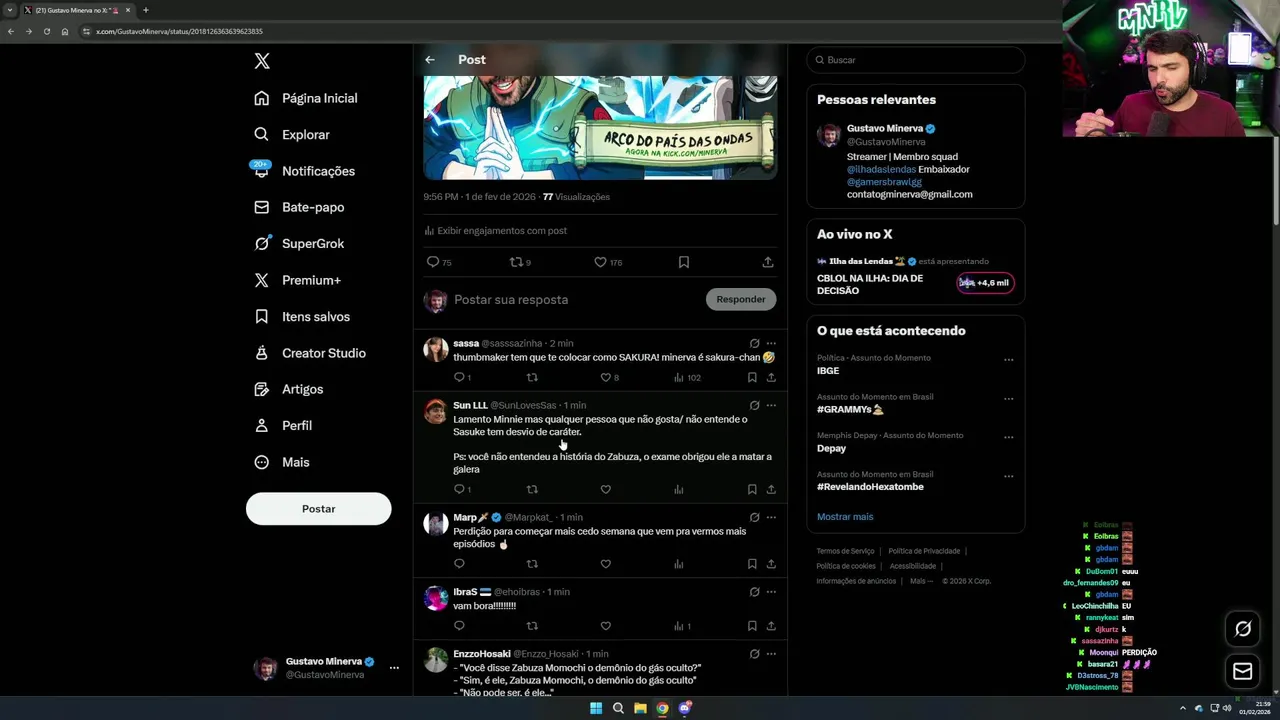Share Sun LLL's reply

(771, 489)
